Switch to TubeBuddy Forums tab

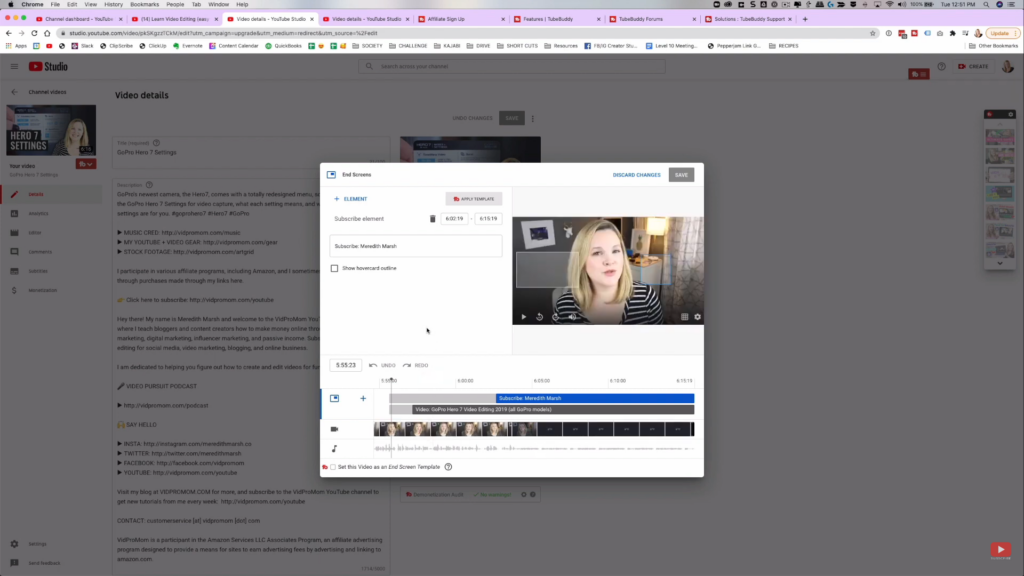click(x=652, y=19)
